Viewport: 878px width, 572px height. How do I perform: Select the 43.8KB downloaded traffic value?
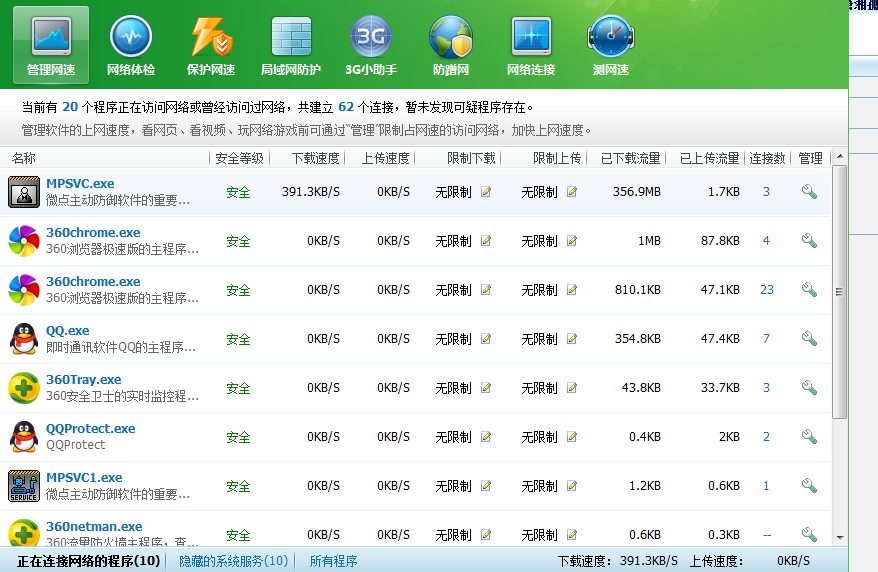[x=641, y=388]
